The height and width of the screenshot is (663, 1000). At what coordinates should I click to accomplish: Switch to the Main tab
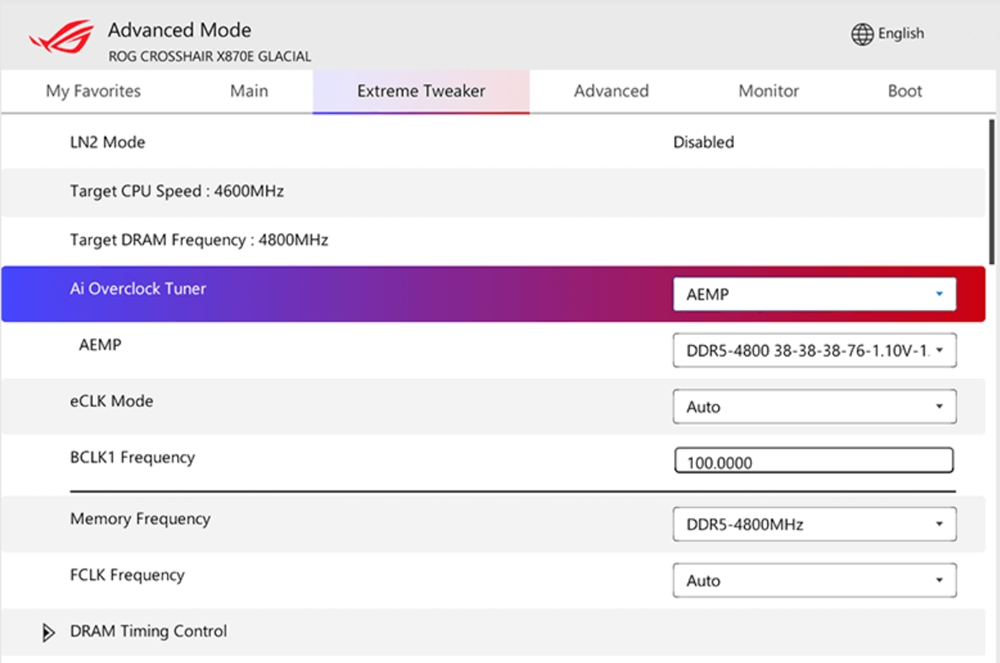249,91
